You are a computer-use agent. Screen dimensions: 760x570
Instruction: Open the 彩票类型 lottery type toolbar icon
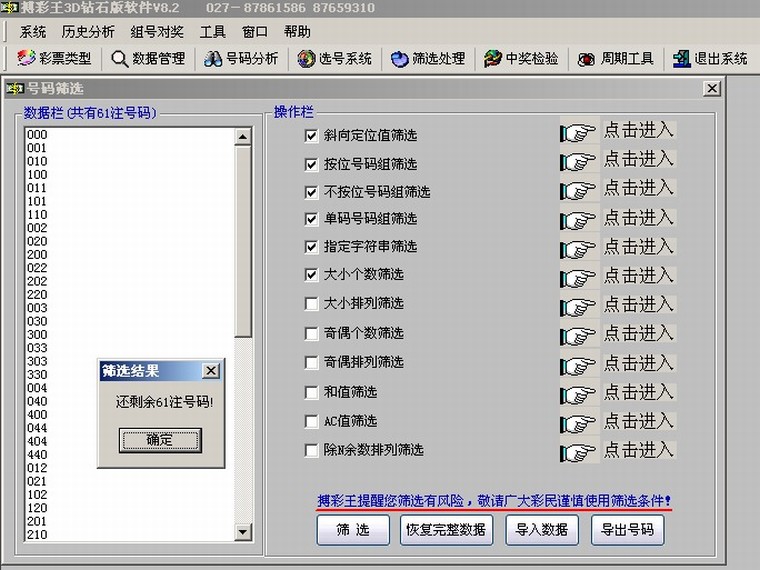26,59
